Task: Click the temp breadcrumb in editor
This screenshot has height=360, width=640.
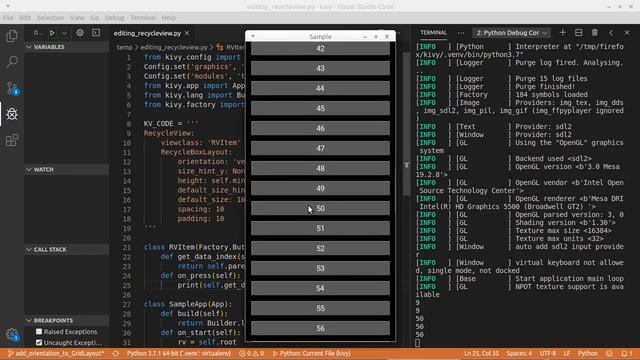Action: click(124, 47)
